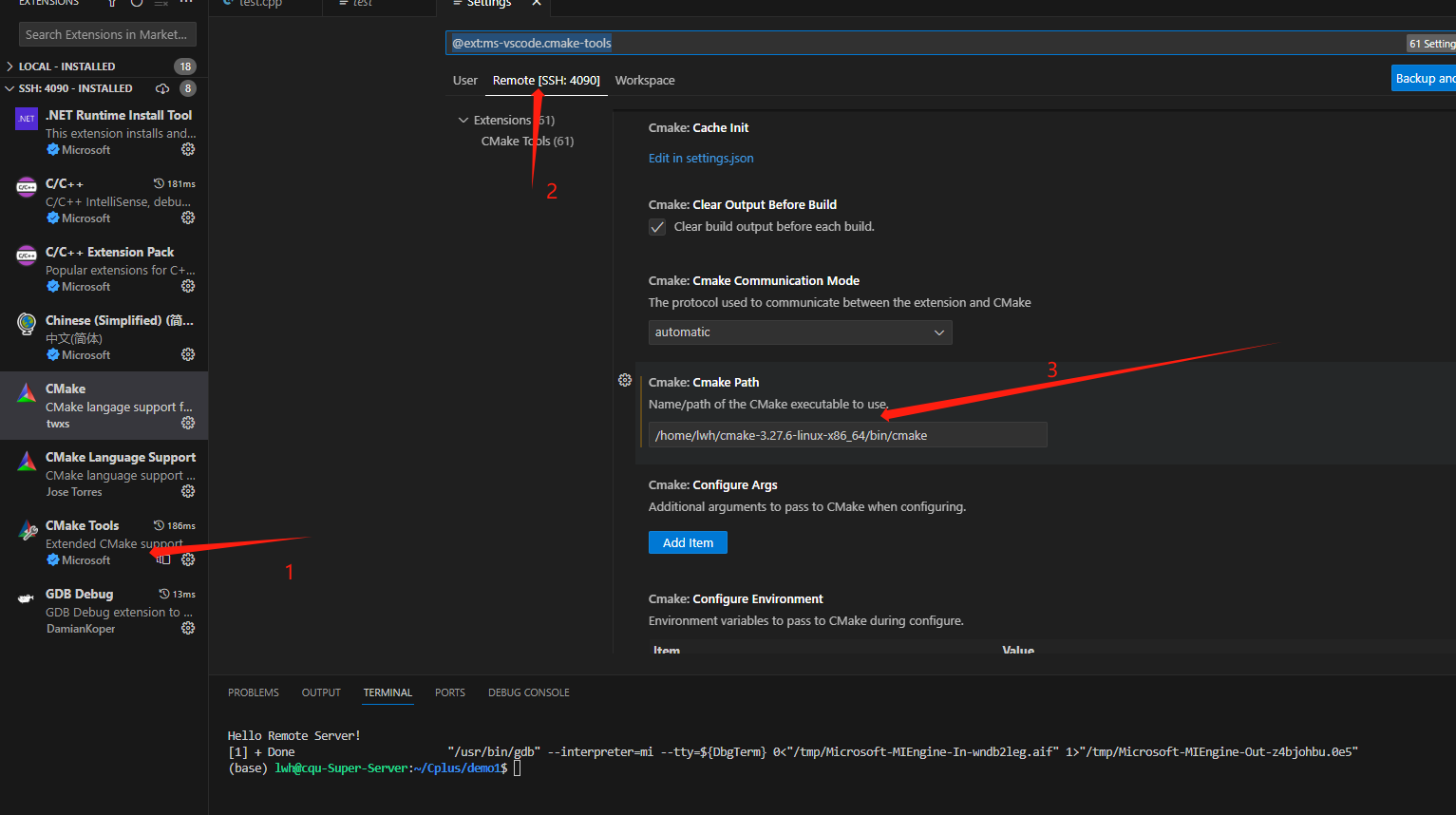
Task: Click the C/C++ extension logo icon
Action: 27,187
